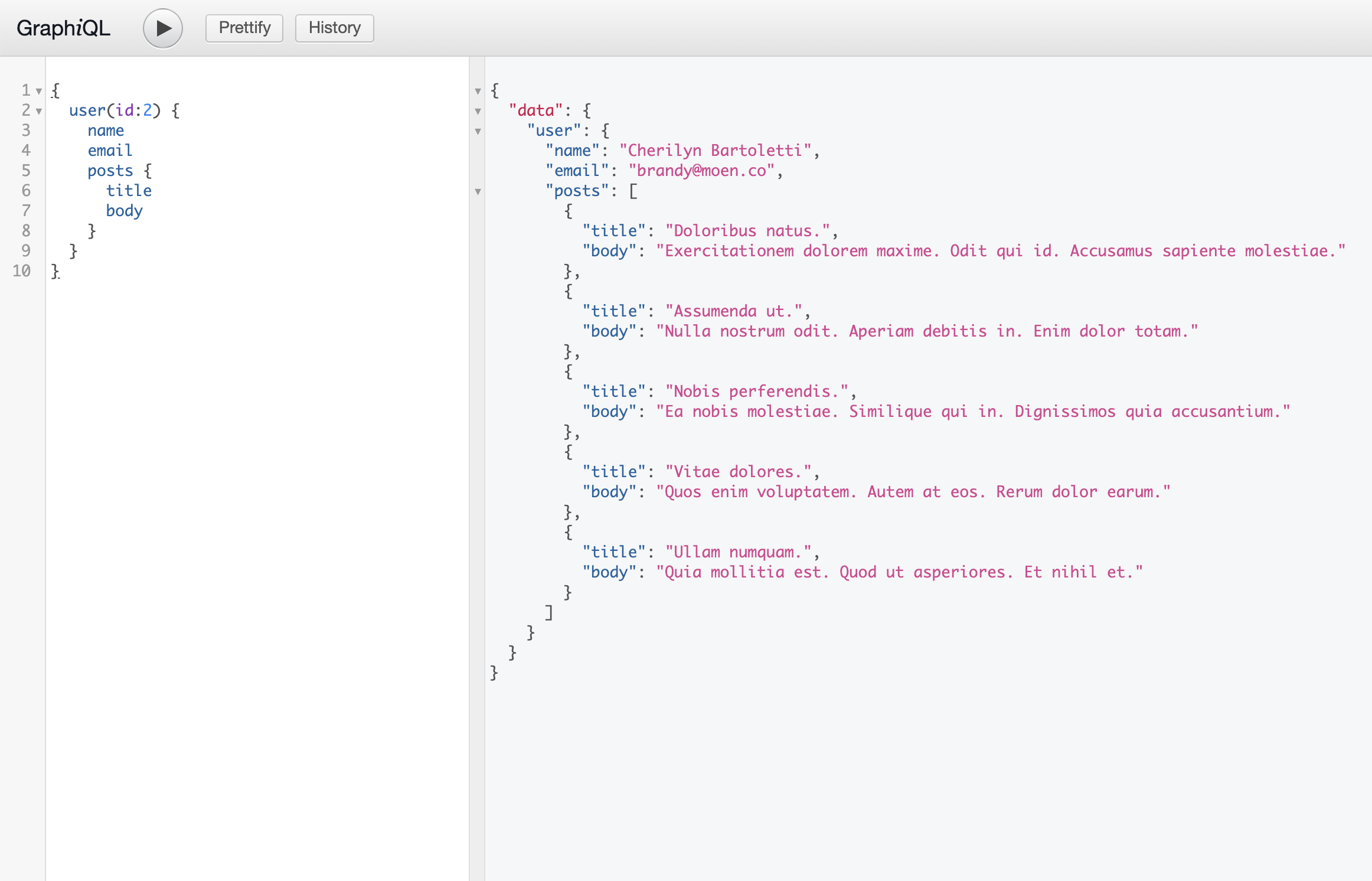Viewport: 1372px width, 881px height.
Task: Click the "Cherilyn Bartoletti" name value
Action: [715, 151]
